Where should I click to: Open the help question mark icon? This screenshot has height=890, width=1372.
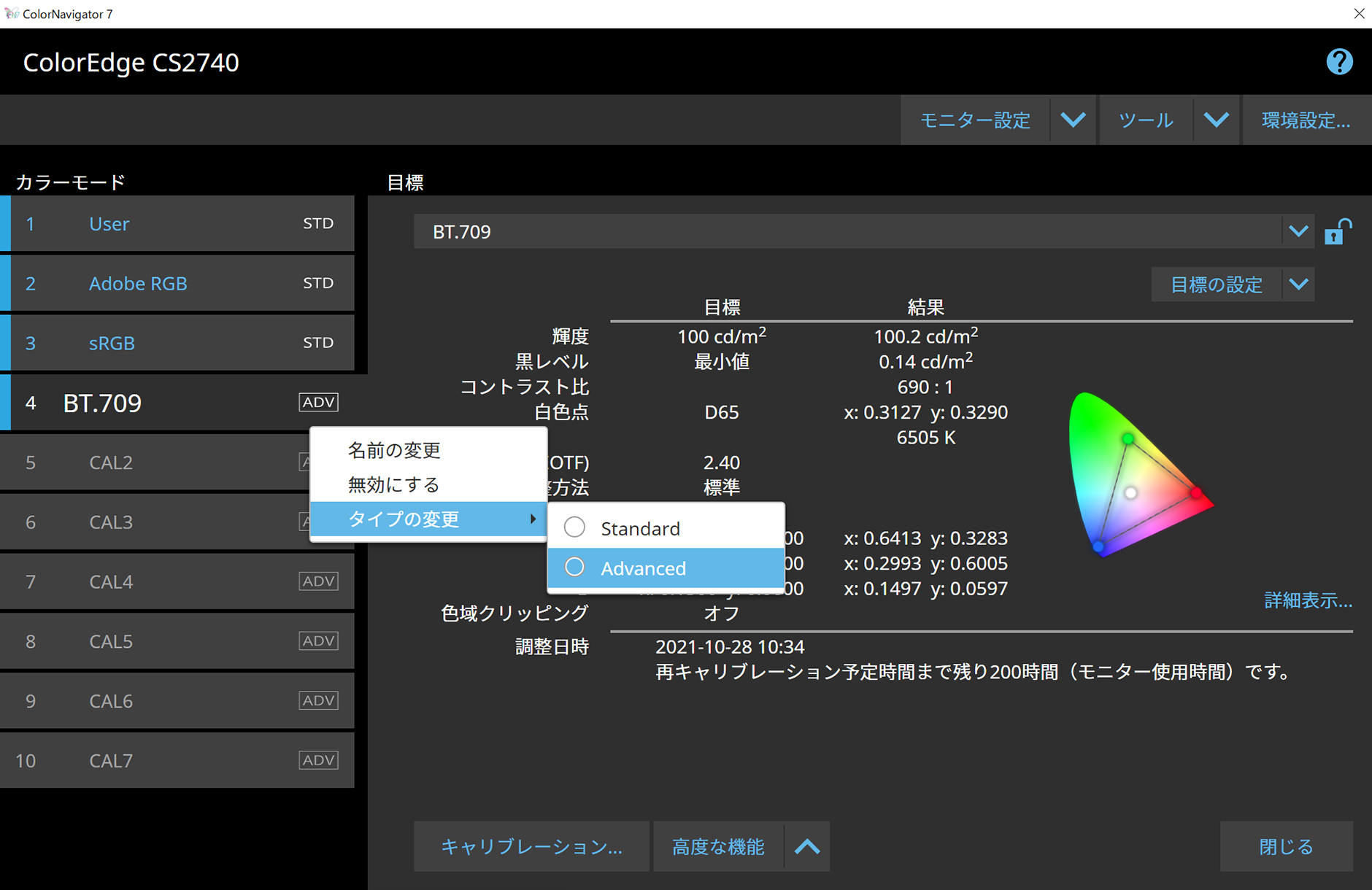pyautogui.click(x=1339, y=62)
